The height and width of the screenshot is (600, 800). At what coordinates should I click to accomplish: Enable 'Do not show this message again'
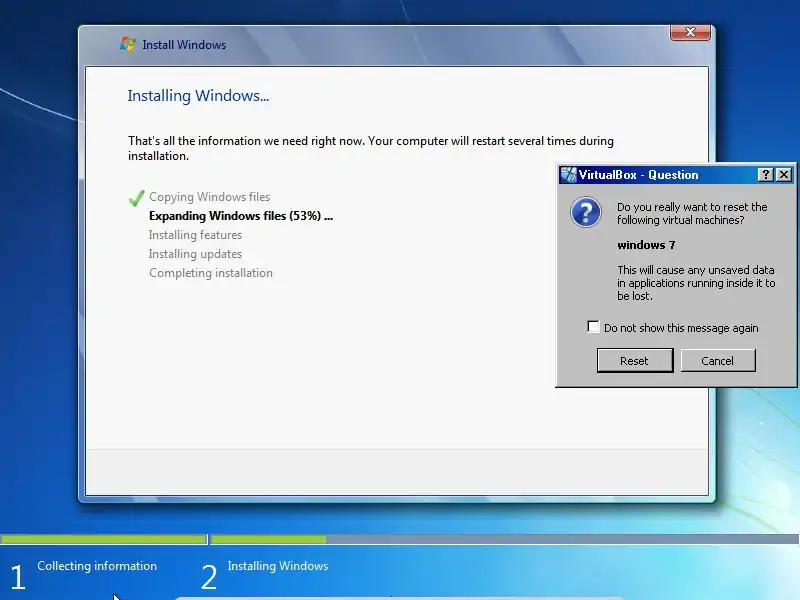click(593, 327)
